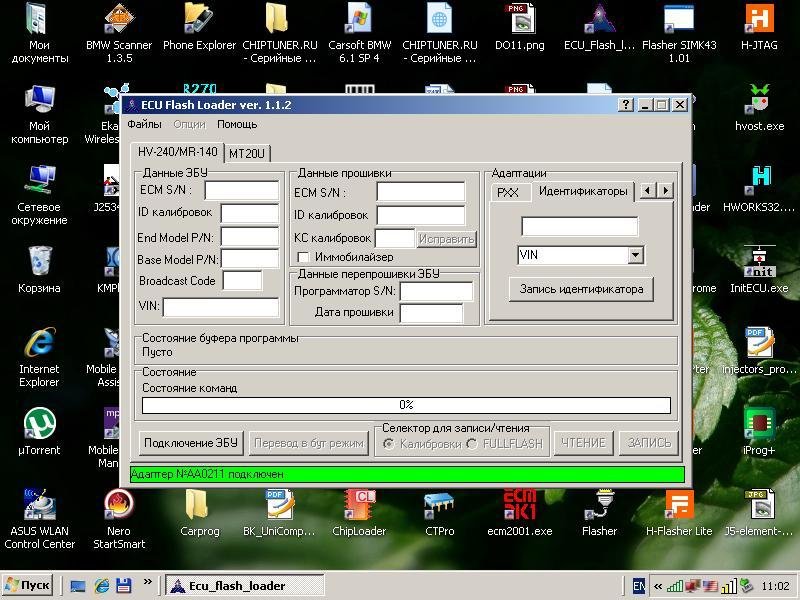Switch to the MT20U tab
Image resolution: width=800 pixels, height=600 pixels.
[247, 153]
